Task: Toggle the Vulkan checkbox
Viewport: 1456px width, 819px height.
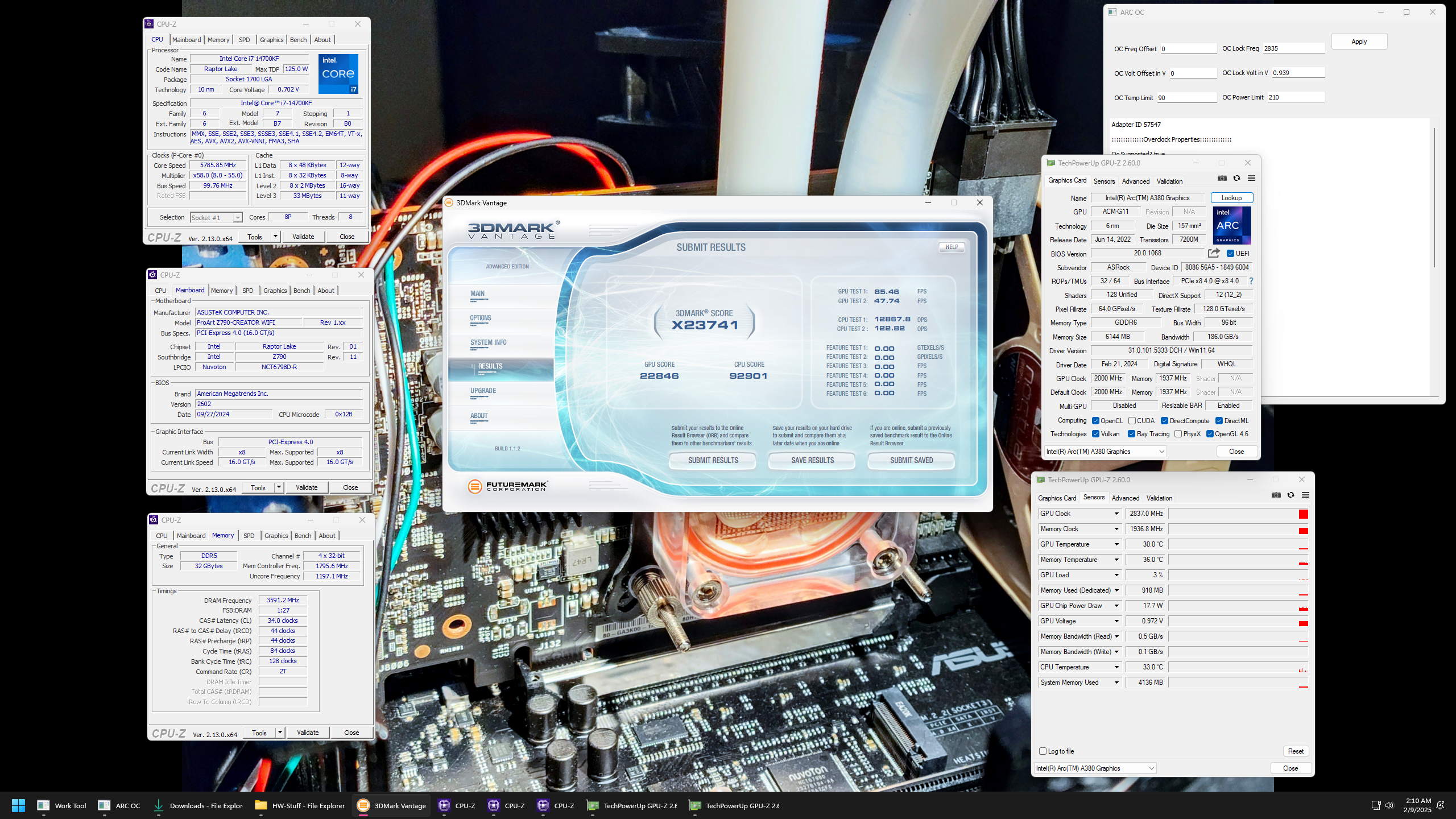Action: pos(1095,434)
